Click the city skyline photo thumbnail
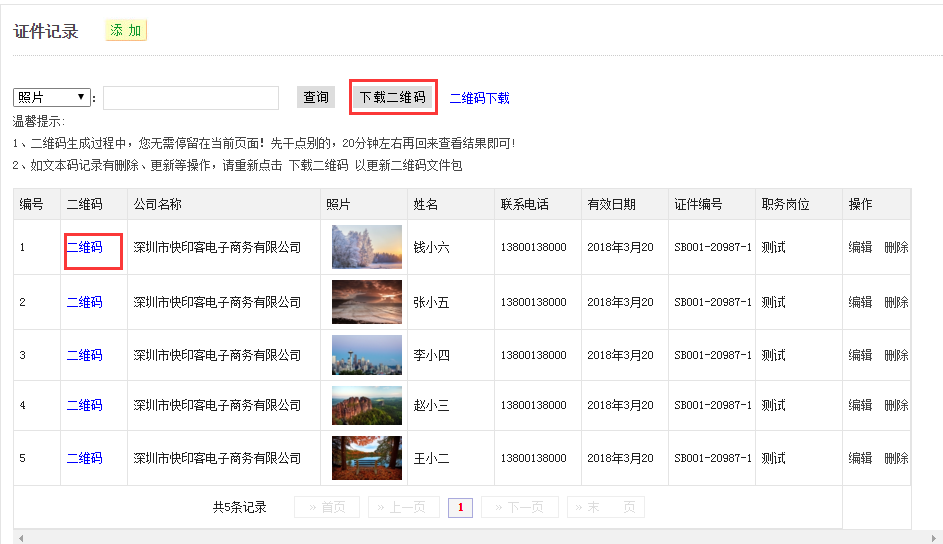This screenshot has height=544, width=943. tap(366, 355)
